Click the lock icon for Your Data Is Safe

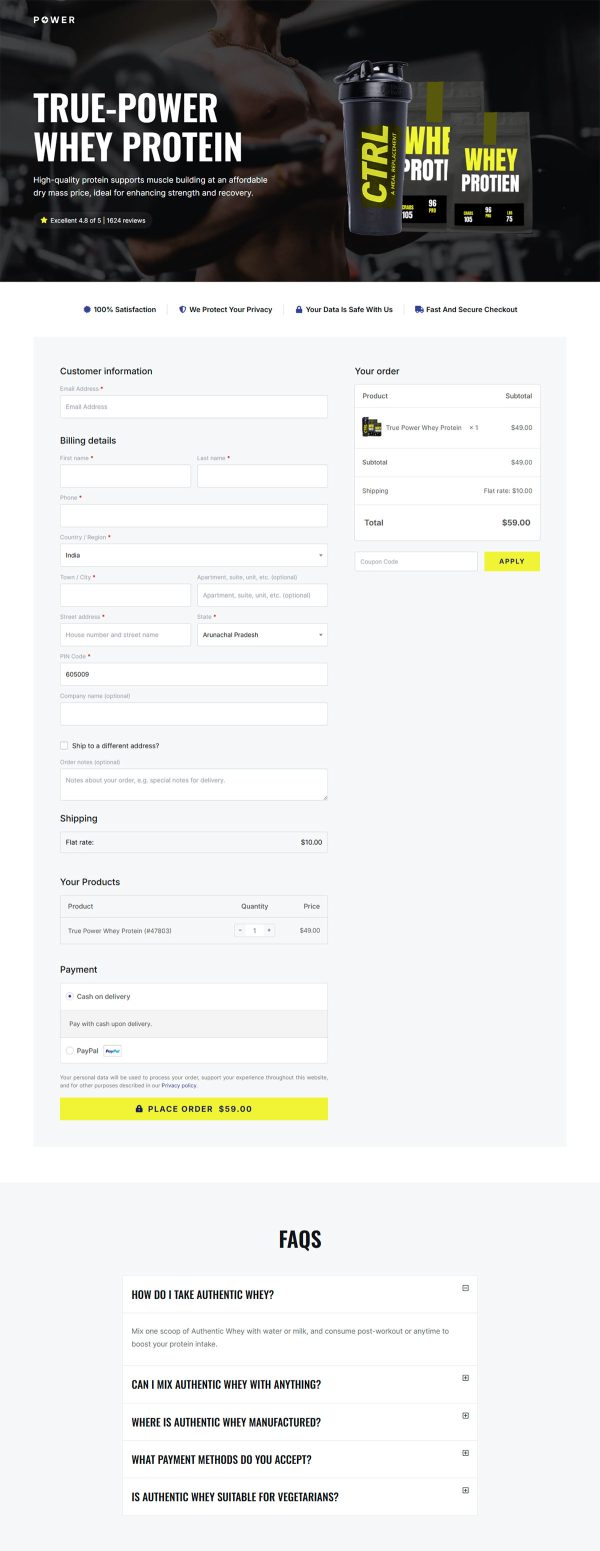[299, 310]
